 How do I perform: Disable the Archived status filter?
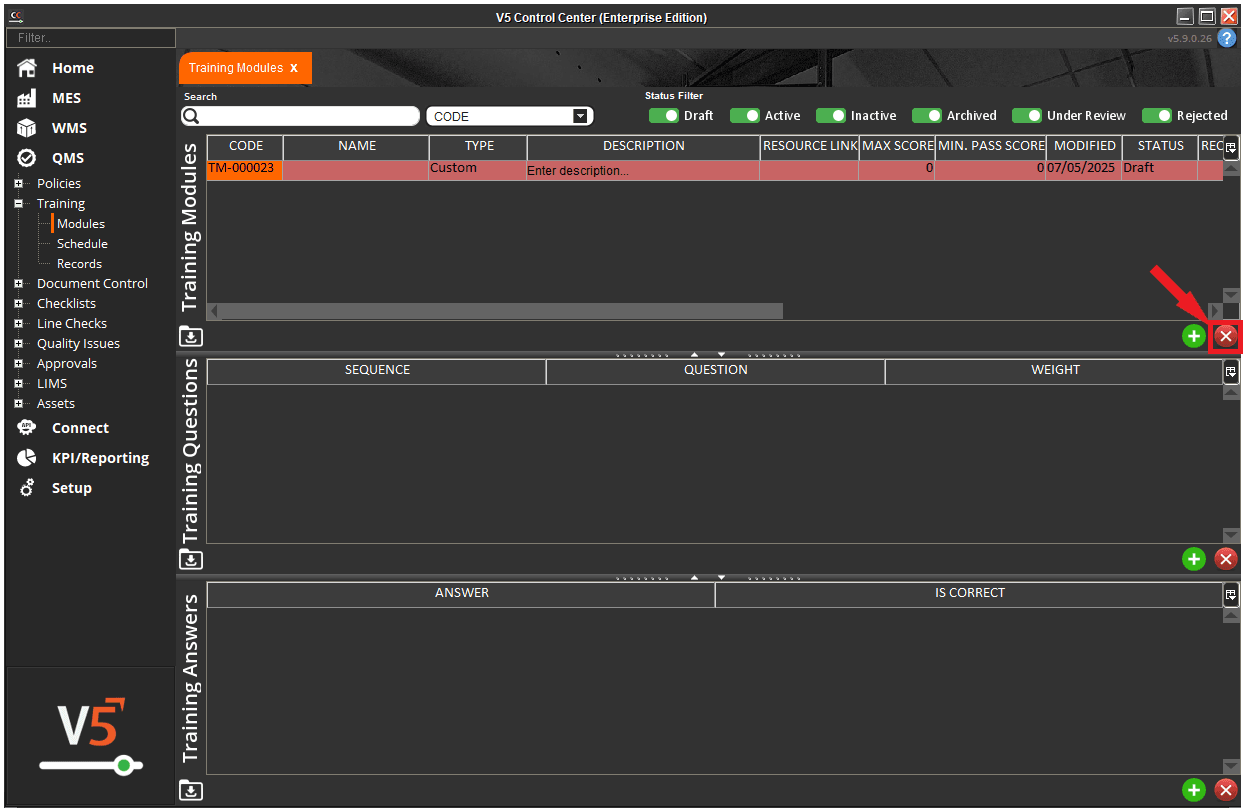(x=927, y=116)
